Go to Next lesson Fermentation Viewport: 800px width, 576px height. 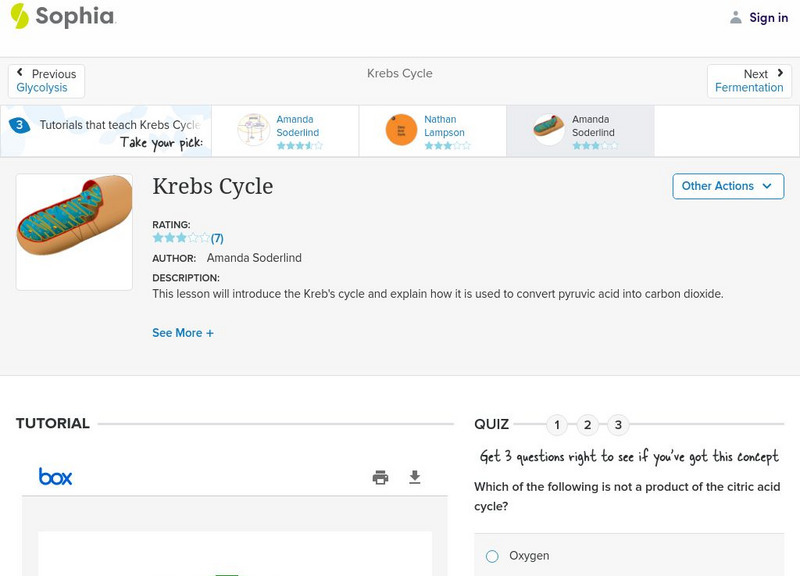pos(749,81)
